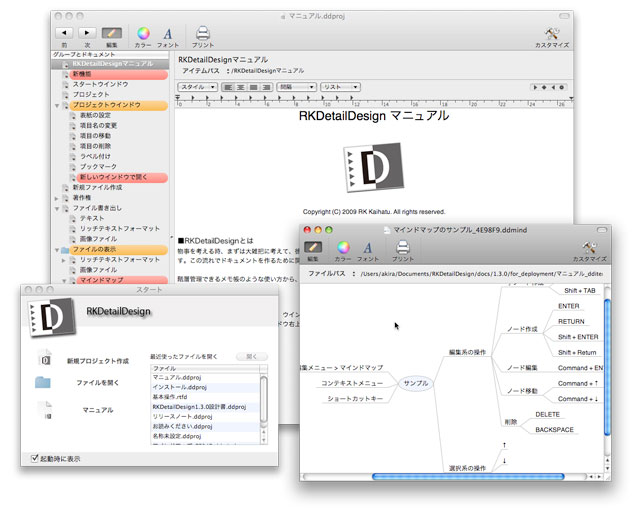Toggle 編集 pencil in the manual window
632x512 pixels.
[x=112, y=33]
